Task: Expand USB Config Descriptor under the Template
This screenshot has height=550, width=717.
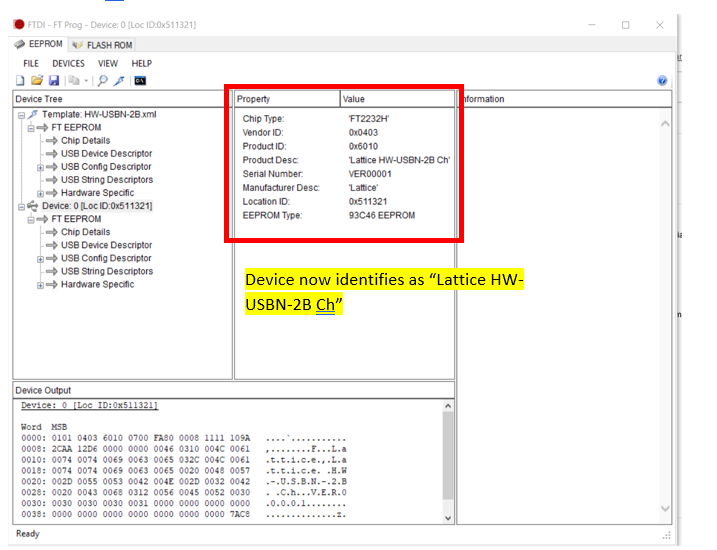Action: [40, 167]
